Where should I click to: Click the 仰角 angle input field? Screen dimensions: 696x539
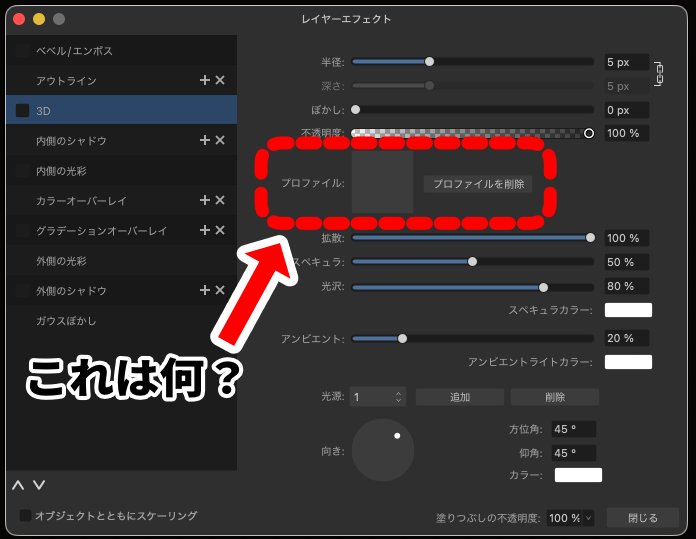[x=573, y=453]
